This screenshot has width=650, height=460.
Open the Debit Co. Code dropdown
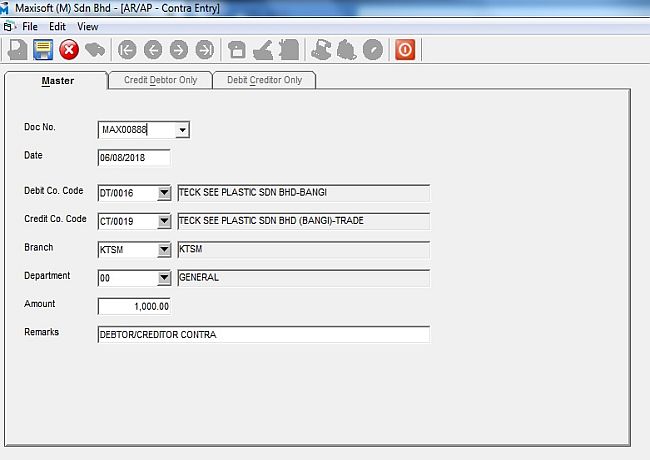tap(164, 193)
